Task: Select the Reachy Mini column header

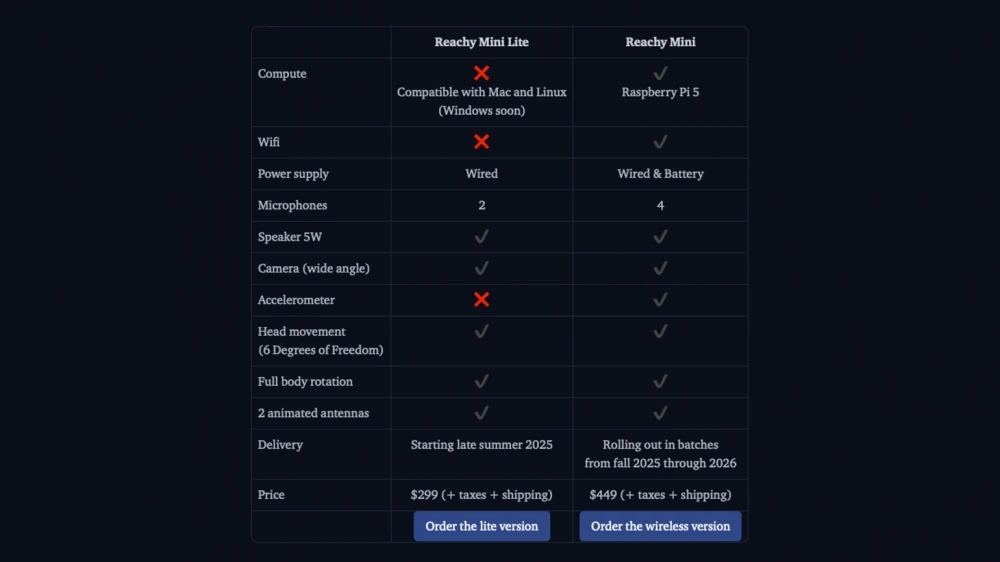Action: point(660,42)
